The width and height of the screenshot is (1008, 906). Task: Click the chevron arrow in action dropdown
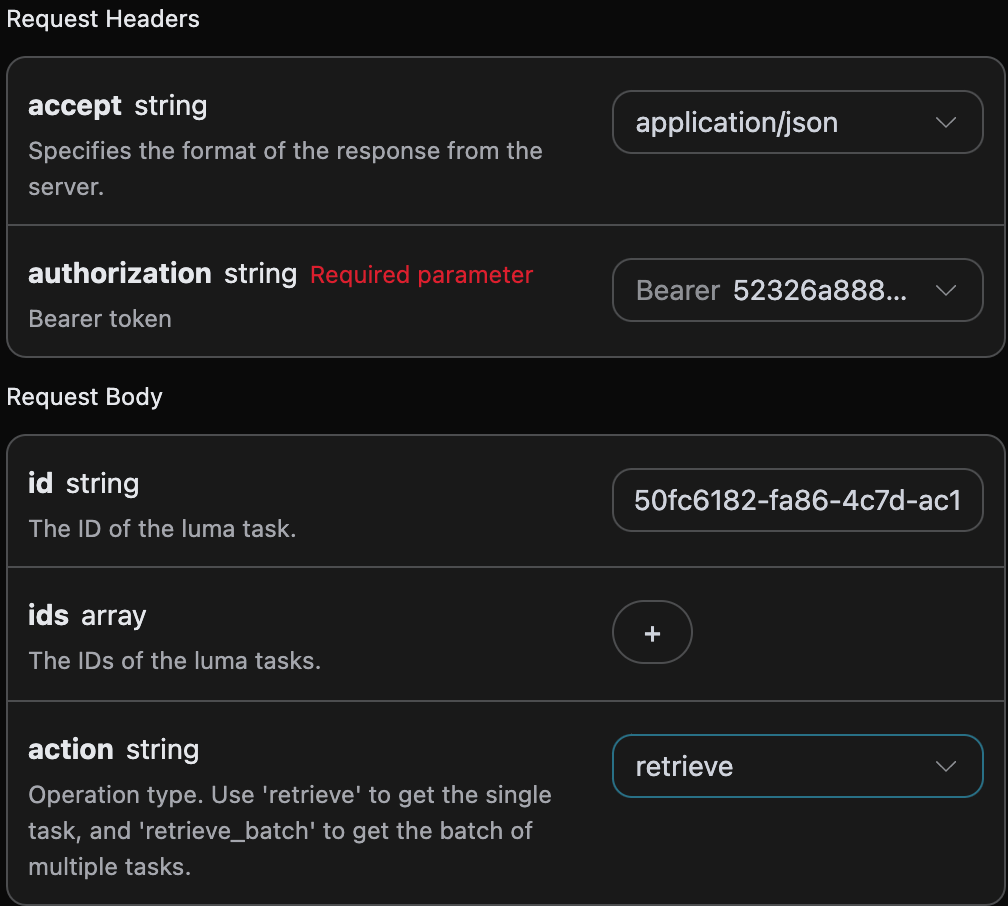[945, 767]
